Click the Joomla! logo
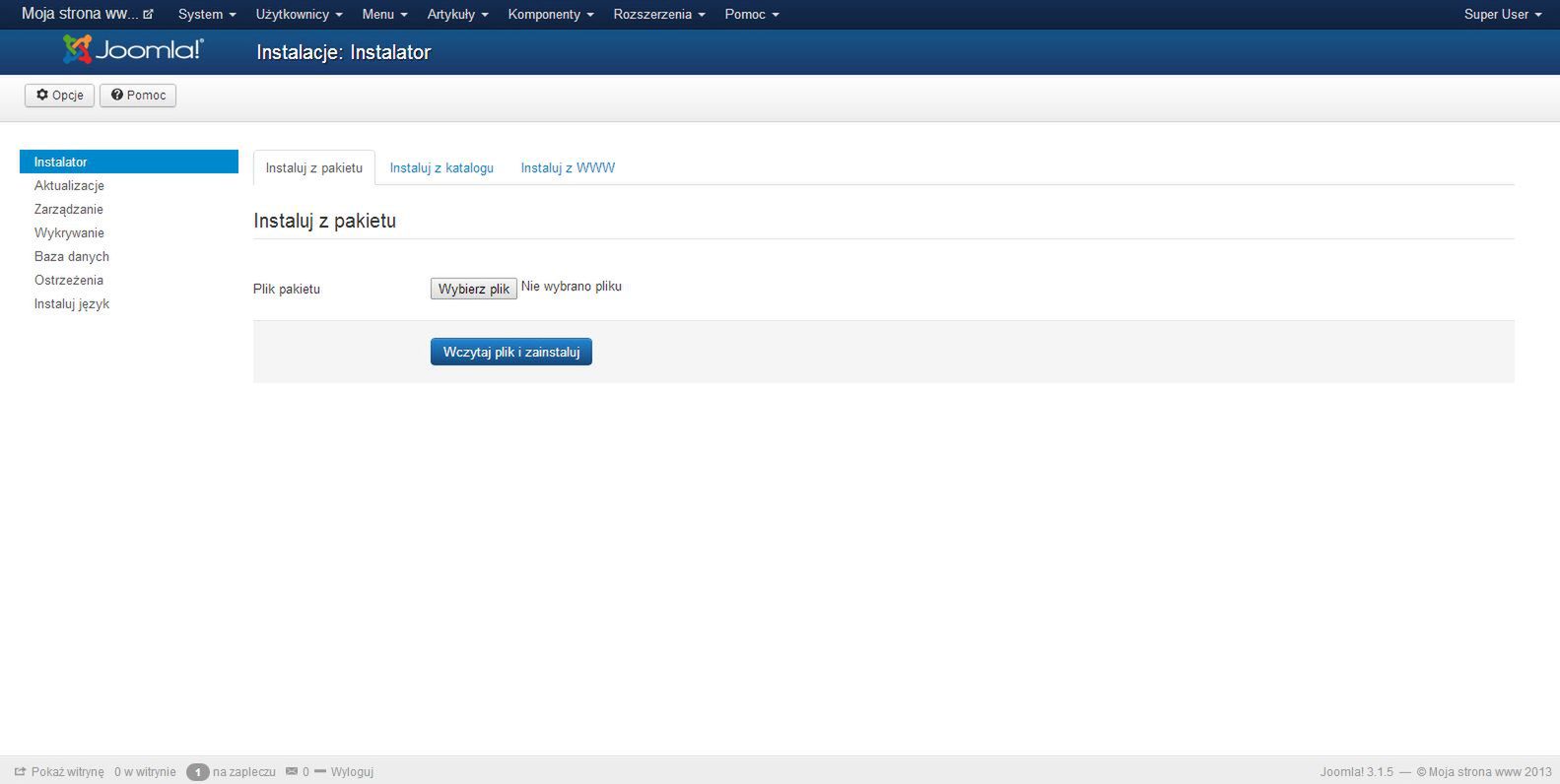Viewport: 1560px width, 784px height. (133, 49)
